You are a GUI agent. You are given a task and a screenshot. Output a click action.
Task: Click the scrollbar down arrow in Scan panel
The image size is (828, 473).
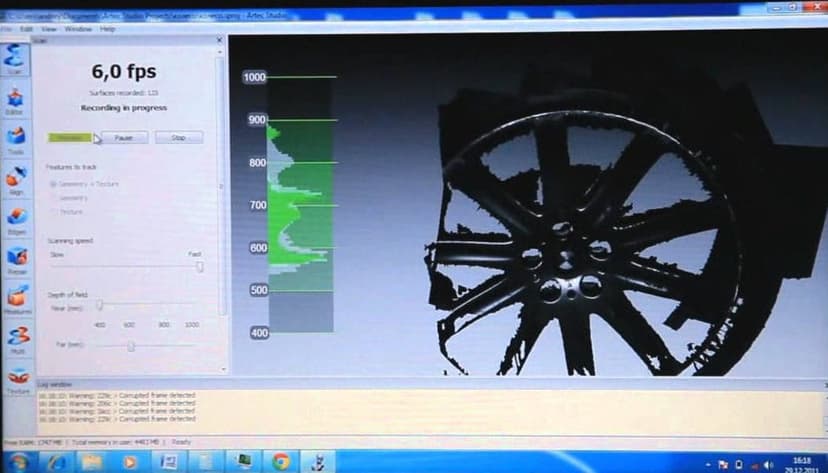pyautogui.click(x=223, y=370)
